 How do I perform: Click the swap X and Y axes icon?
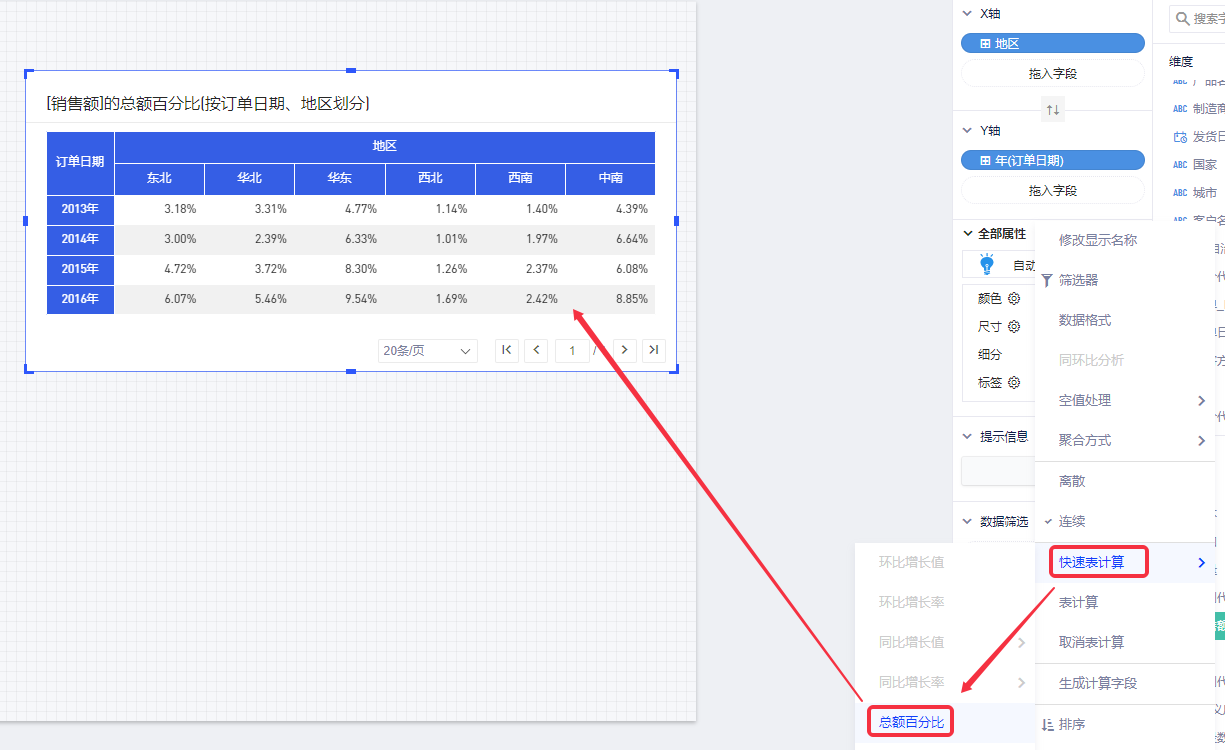tap(1052, 109)
